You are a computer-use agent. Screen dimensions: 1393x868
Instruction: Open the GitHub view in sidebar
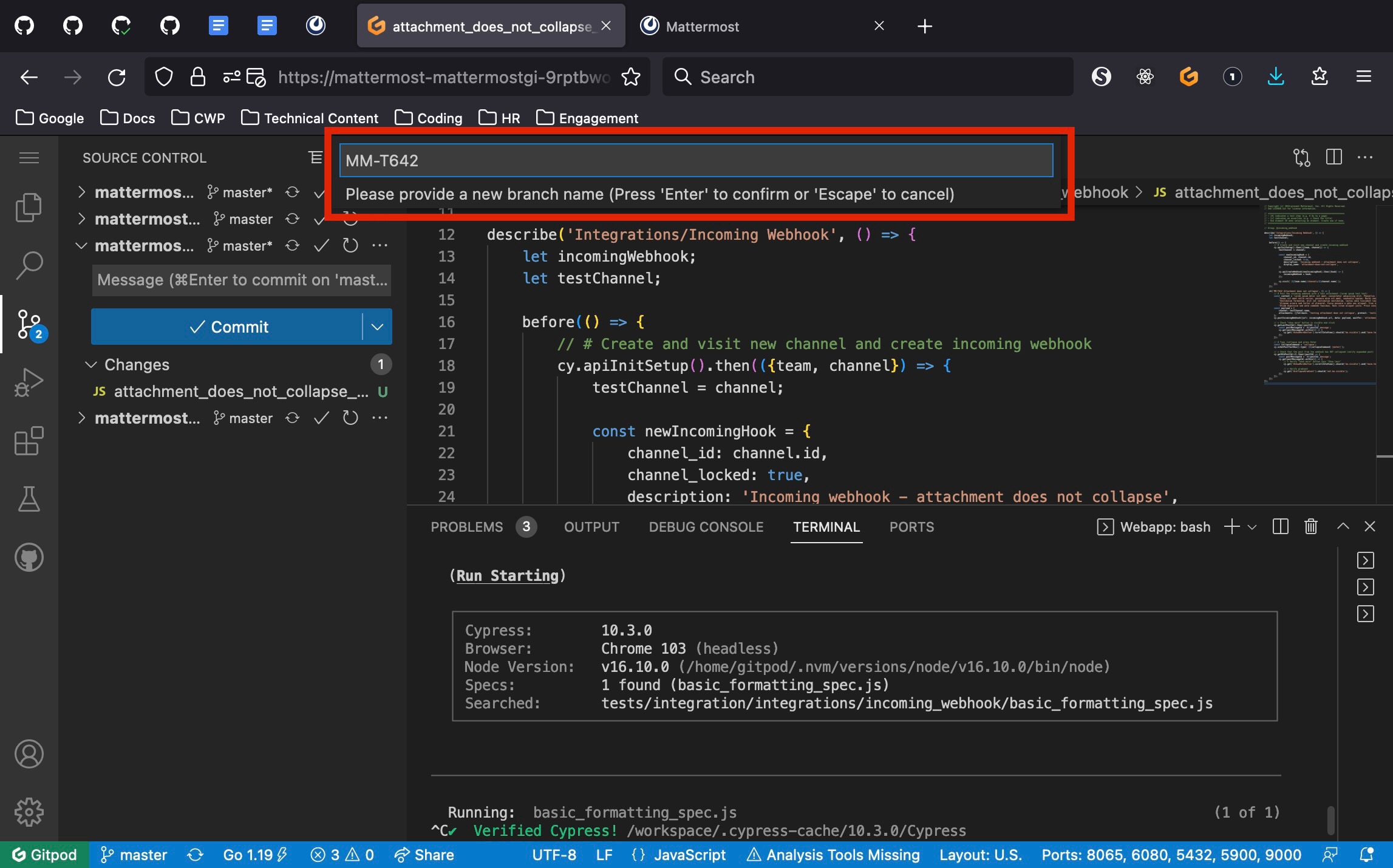[x=29, y=557]
